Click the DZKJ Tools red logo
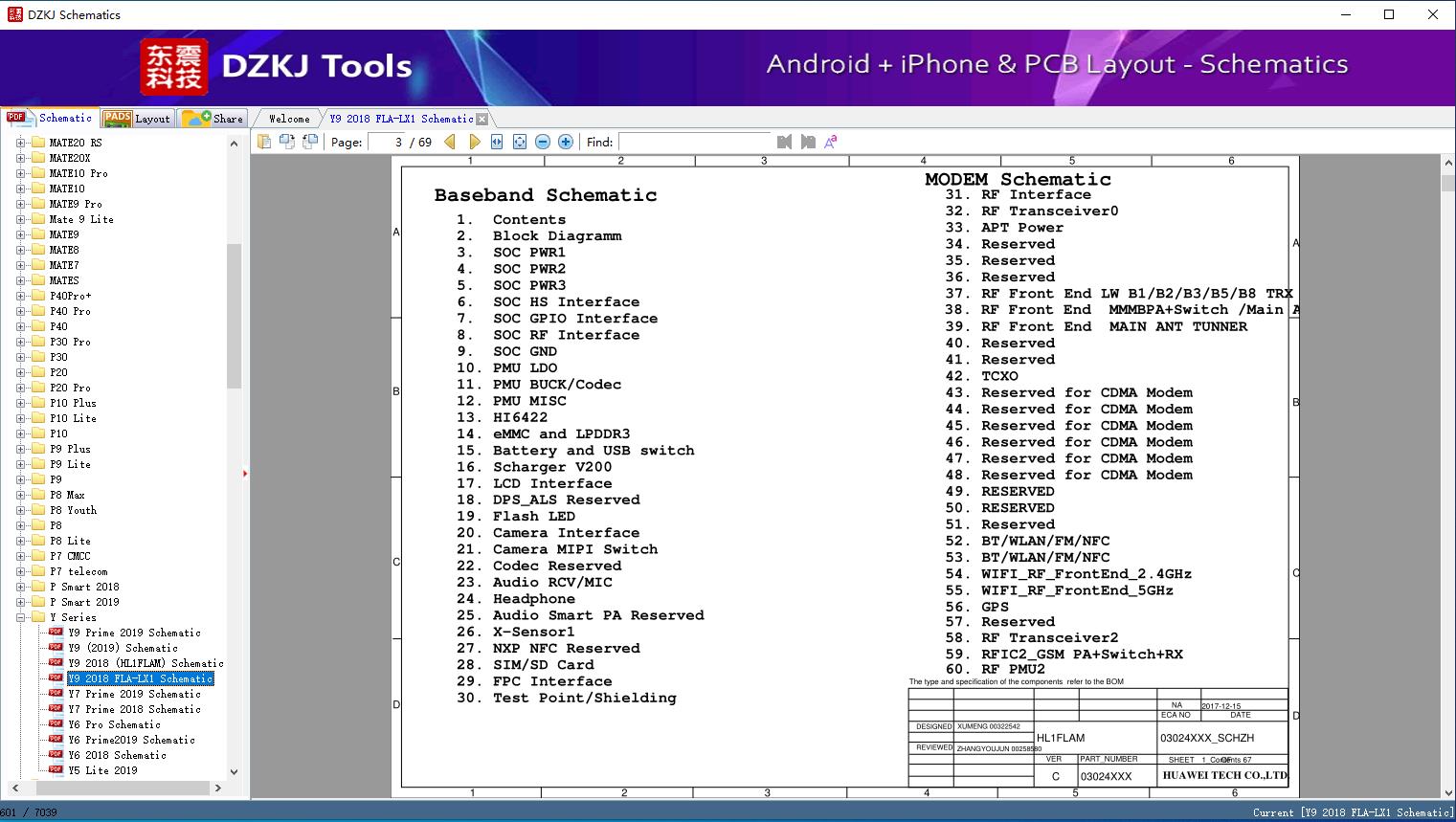This screenshot has width=1456, height=822. click(x=174, y=67)
